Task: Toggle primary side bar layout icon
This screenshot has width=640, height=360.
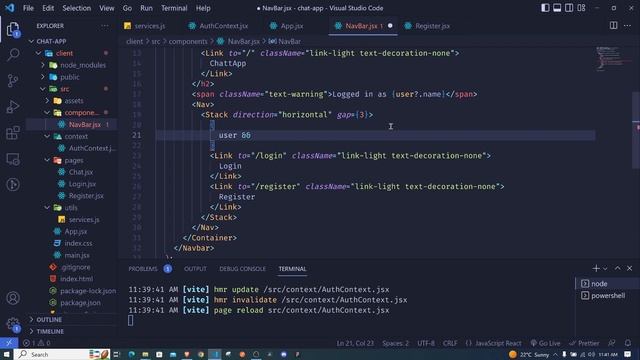Action: pos(545,8)
